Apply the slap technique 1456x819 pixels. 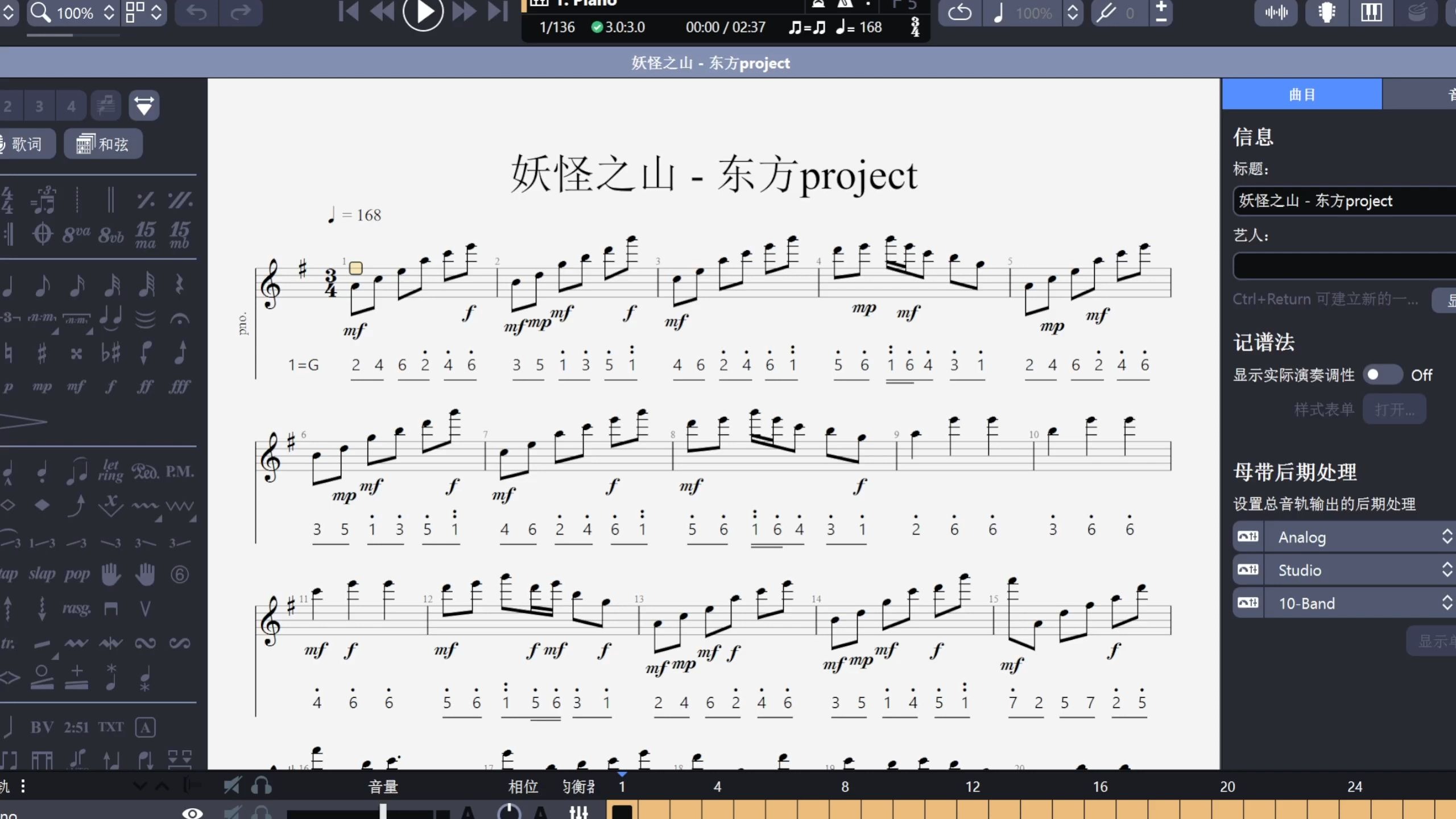click(42, 574)
